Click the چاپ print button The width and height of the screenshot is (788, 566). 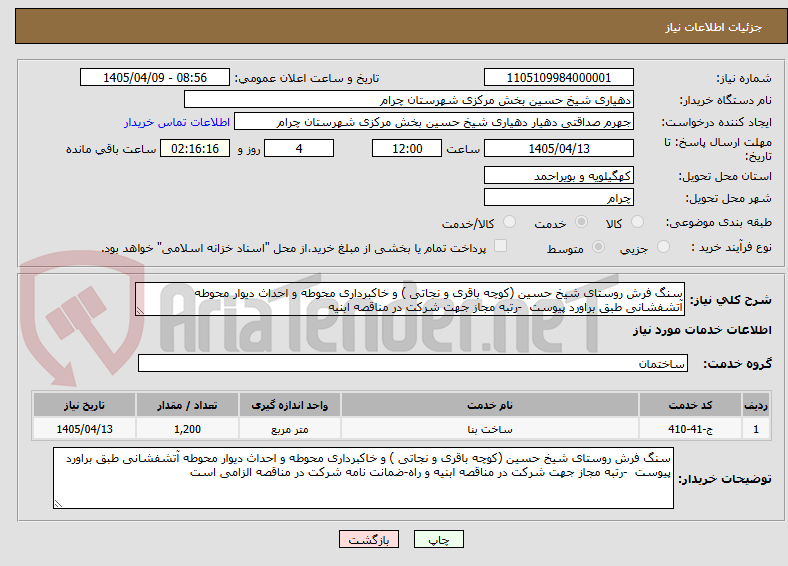439,539
